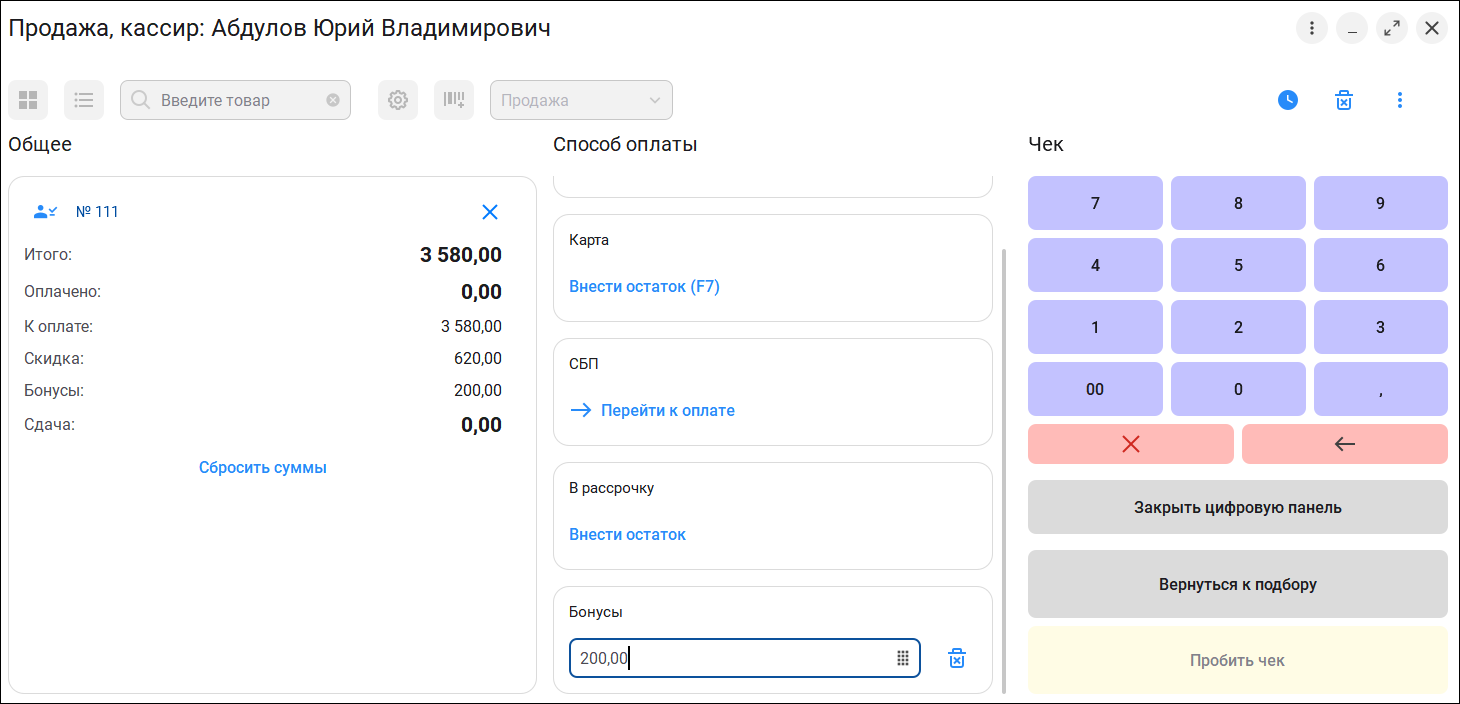Open settings gear in toolbar

tap(398, 100)
